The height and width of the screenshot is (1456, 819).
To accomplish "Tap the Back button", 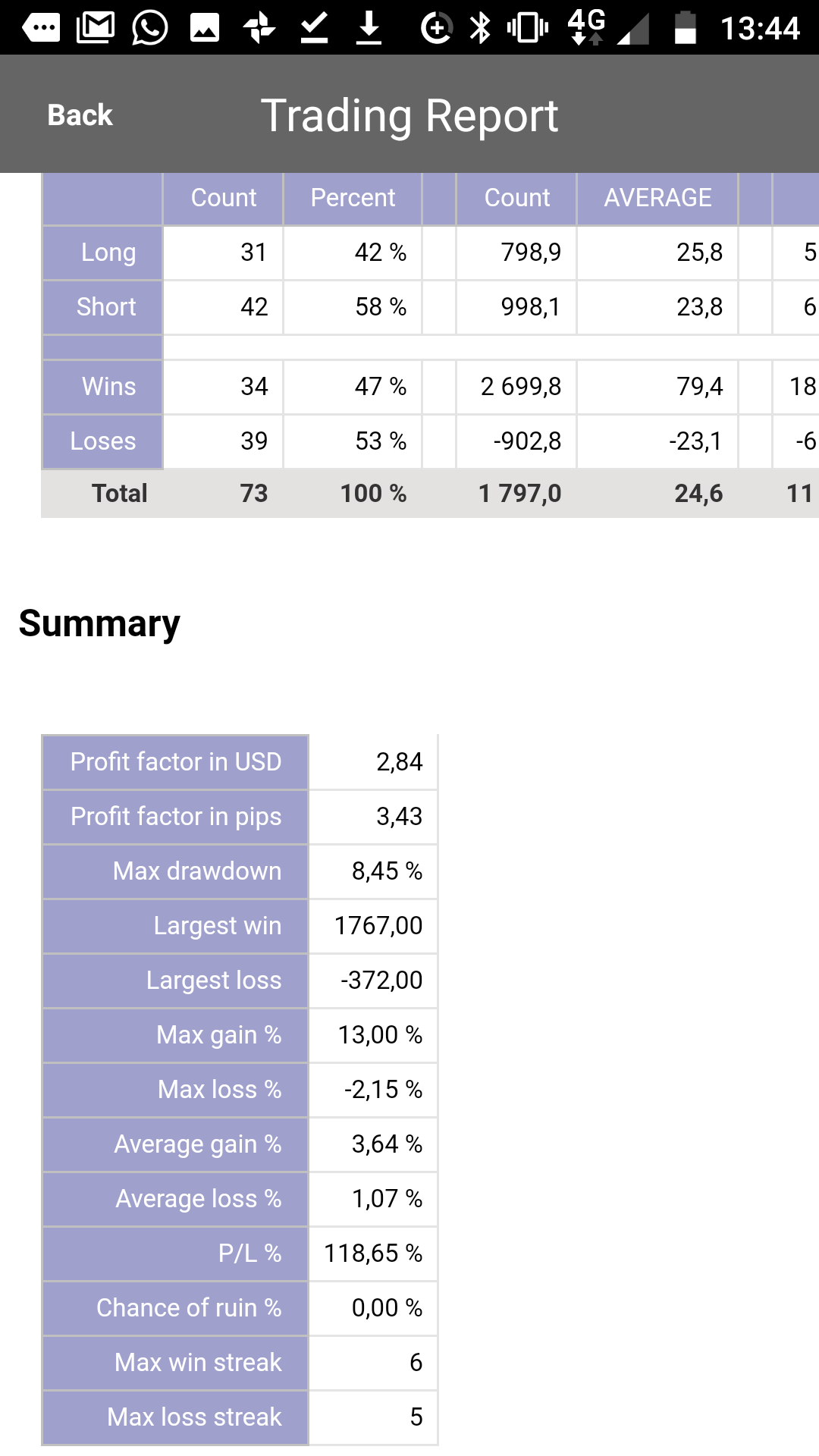I will click(80, 115).
